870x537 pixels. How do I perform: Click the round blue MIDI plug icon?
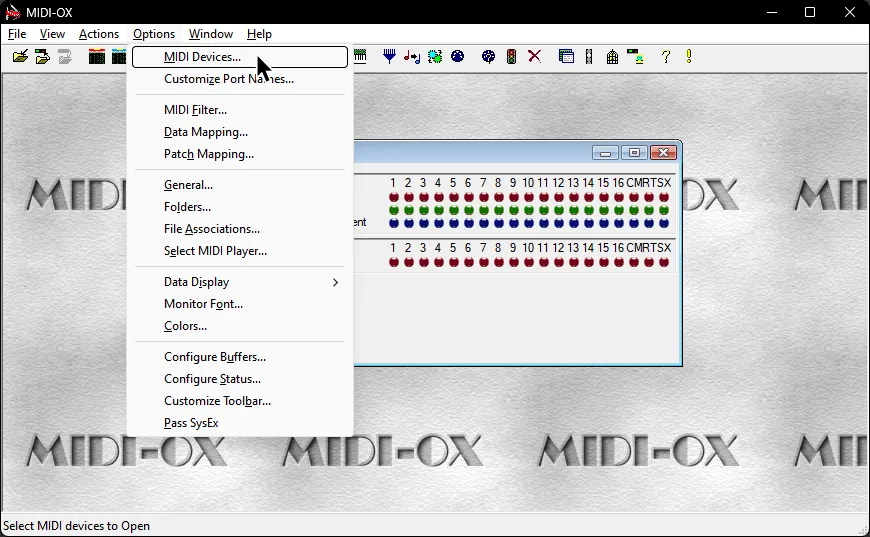457,57
